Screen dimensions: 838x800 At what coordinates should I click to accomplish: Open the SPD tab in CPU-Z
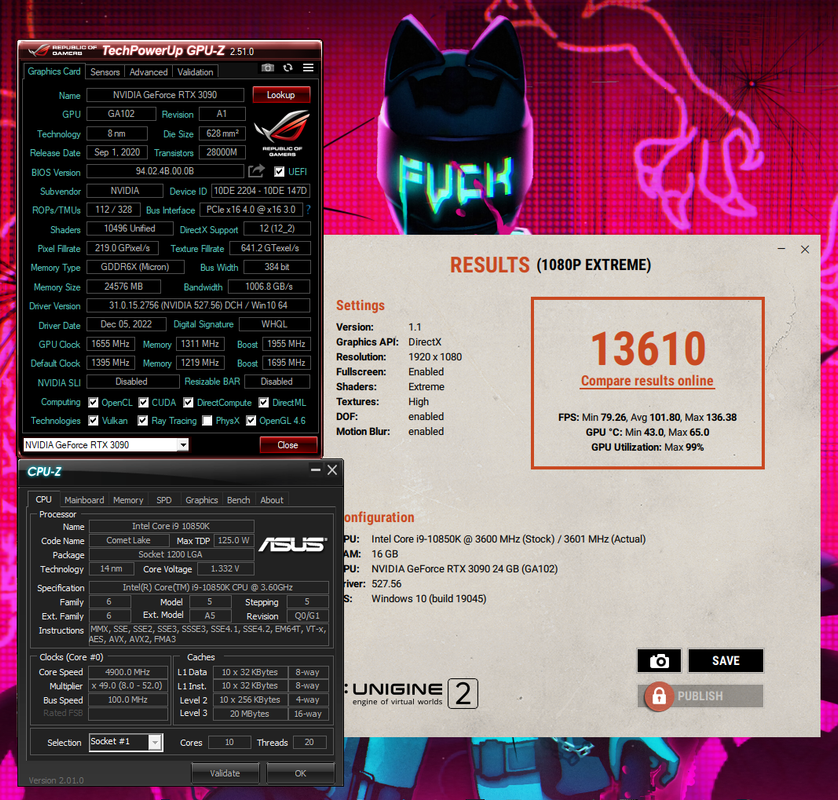tap(164, 500)
